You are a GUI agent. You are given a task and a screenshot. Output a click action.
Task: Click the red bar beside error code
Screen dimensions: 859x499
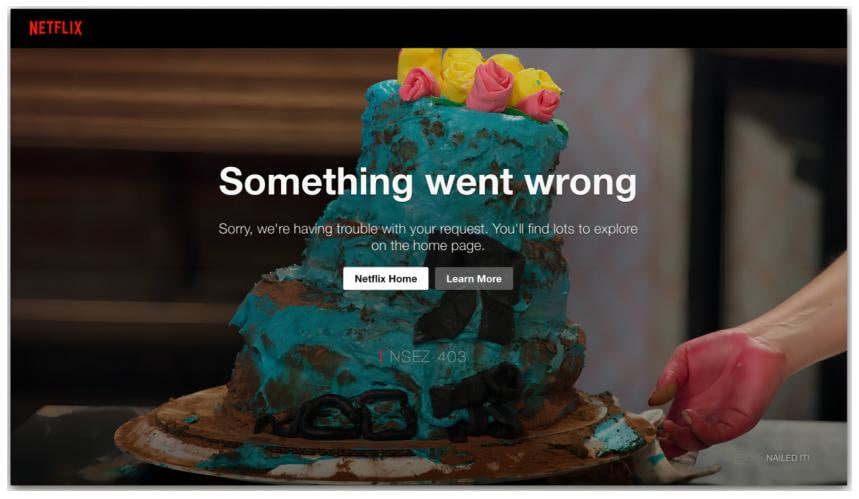click(381, 357)
